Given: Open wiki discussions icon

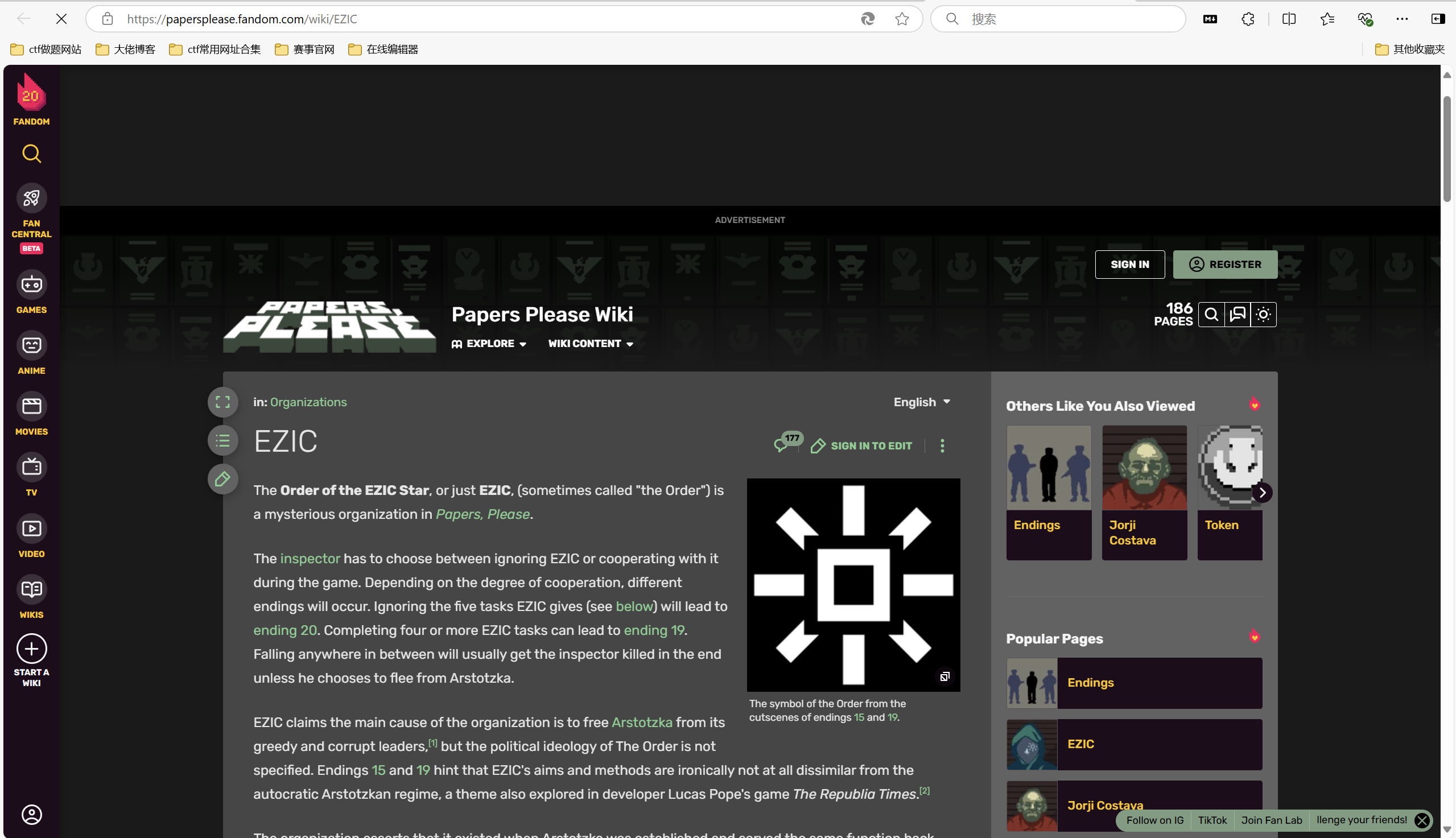Looking at the screenshot, I should coord(1238,314).
